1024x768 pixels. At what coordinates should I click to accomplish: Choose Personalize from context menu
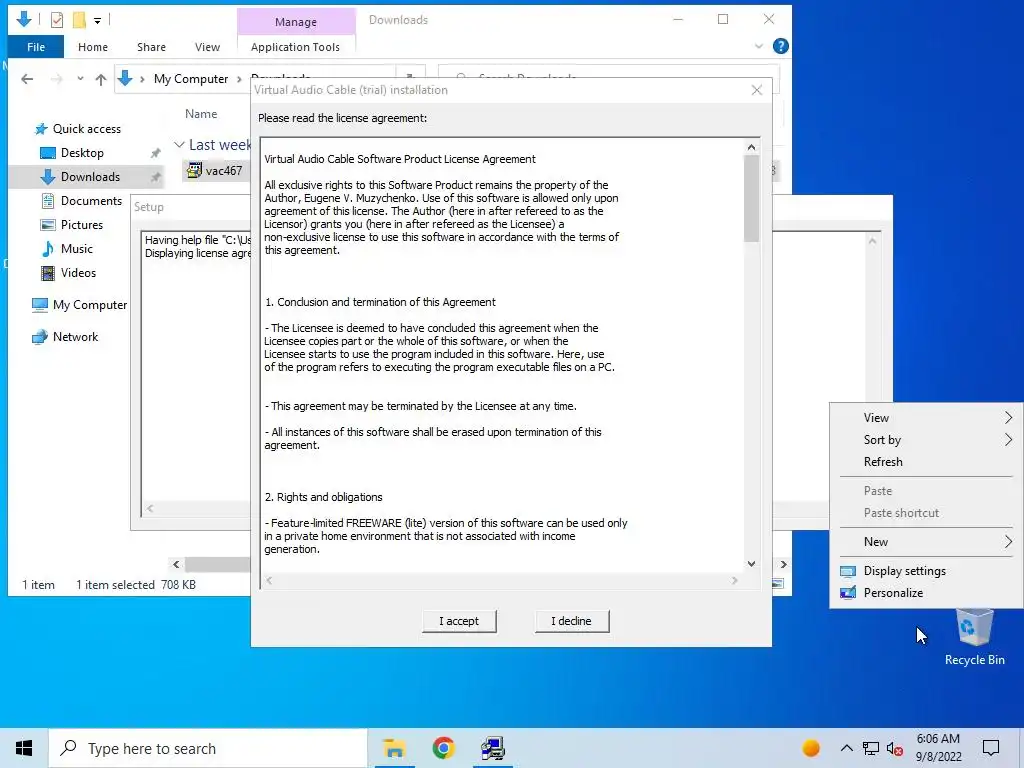coord(926,593)
